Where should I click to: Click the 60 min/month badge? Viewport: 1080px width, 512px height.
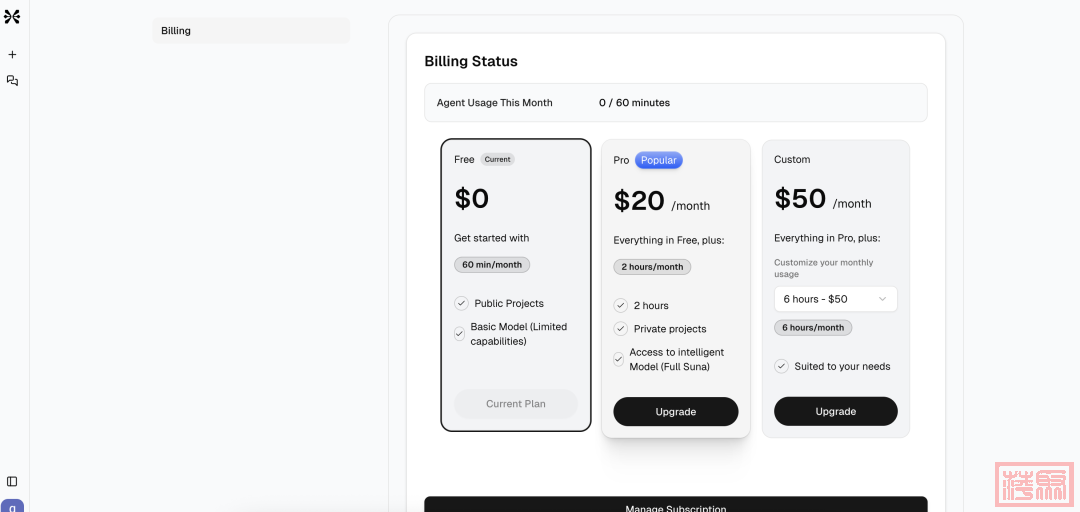coord(492,265)
